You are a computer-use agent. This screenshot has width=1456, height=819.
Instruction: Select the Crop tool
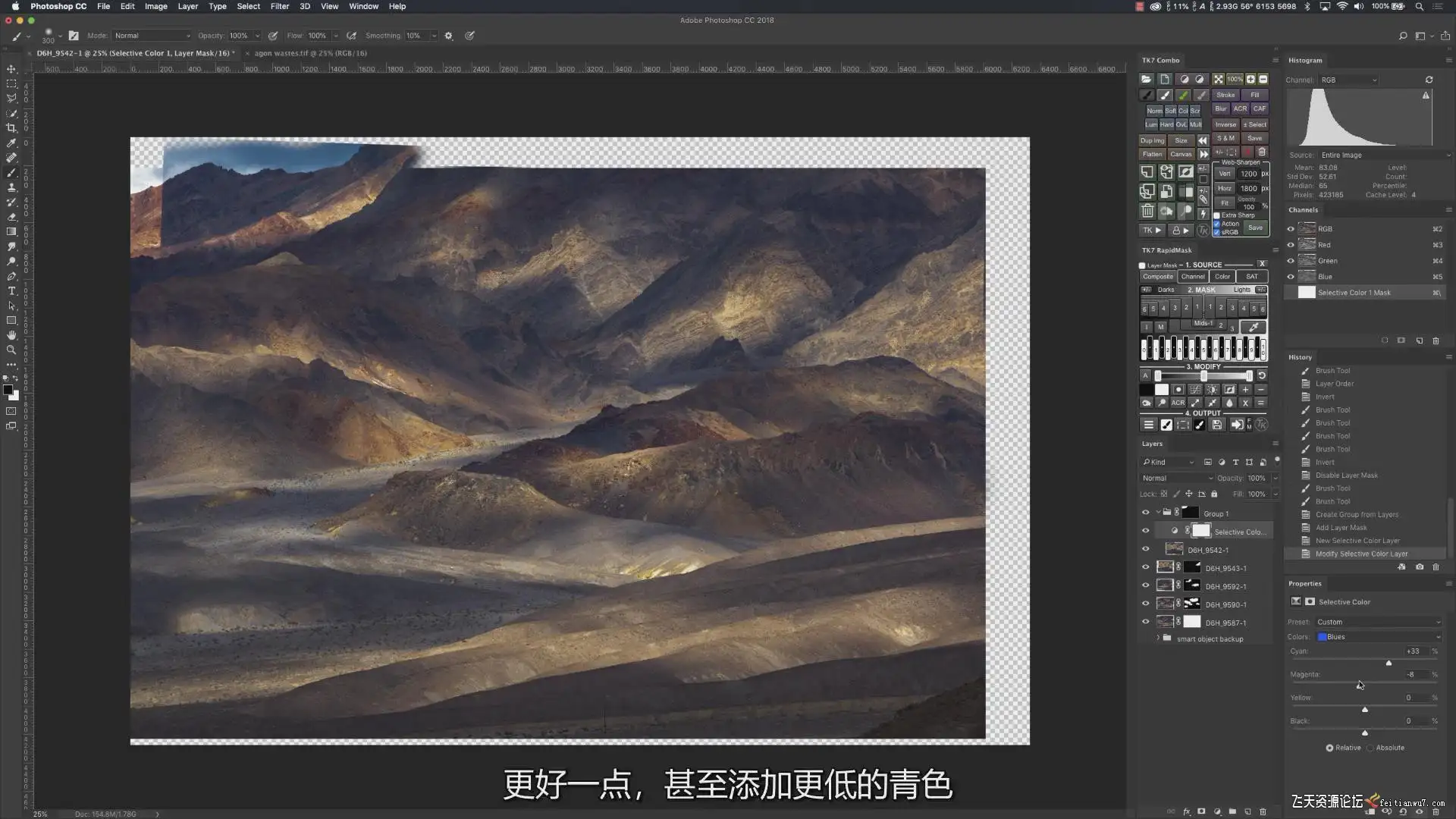coord(11,128)
